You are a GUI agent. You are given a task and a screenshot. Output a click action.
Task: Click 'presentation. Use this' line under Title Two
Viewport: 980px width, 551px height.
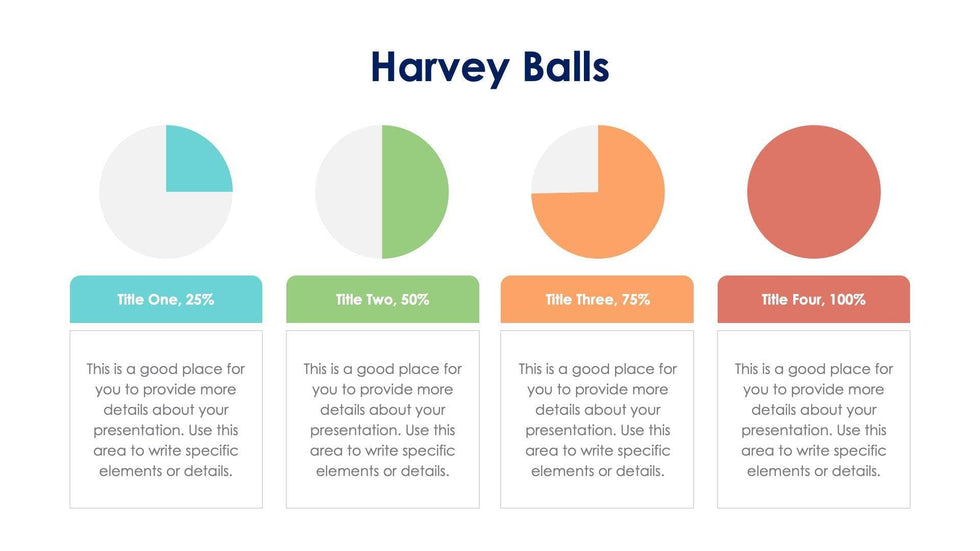[382, 430]
